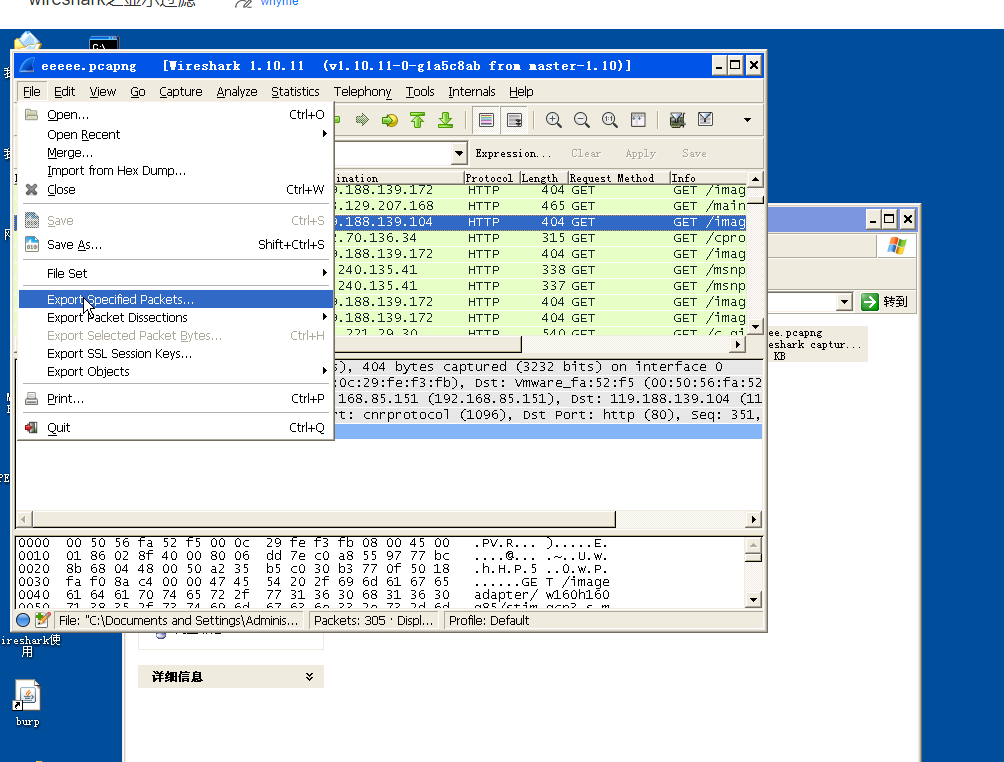Click the Expression... button
The height and width of the screenshot is (762, 1004).
click(512, 154)
